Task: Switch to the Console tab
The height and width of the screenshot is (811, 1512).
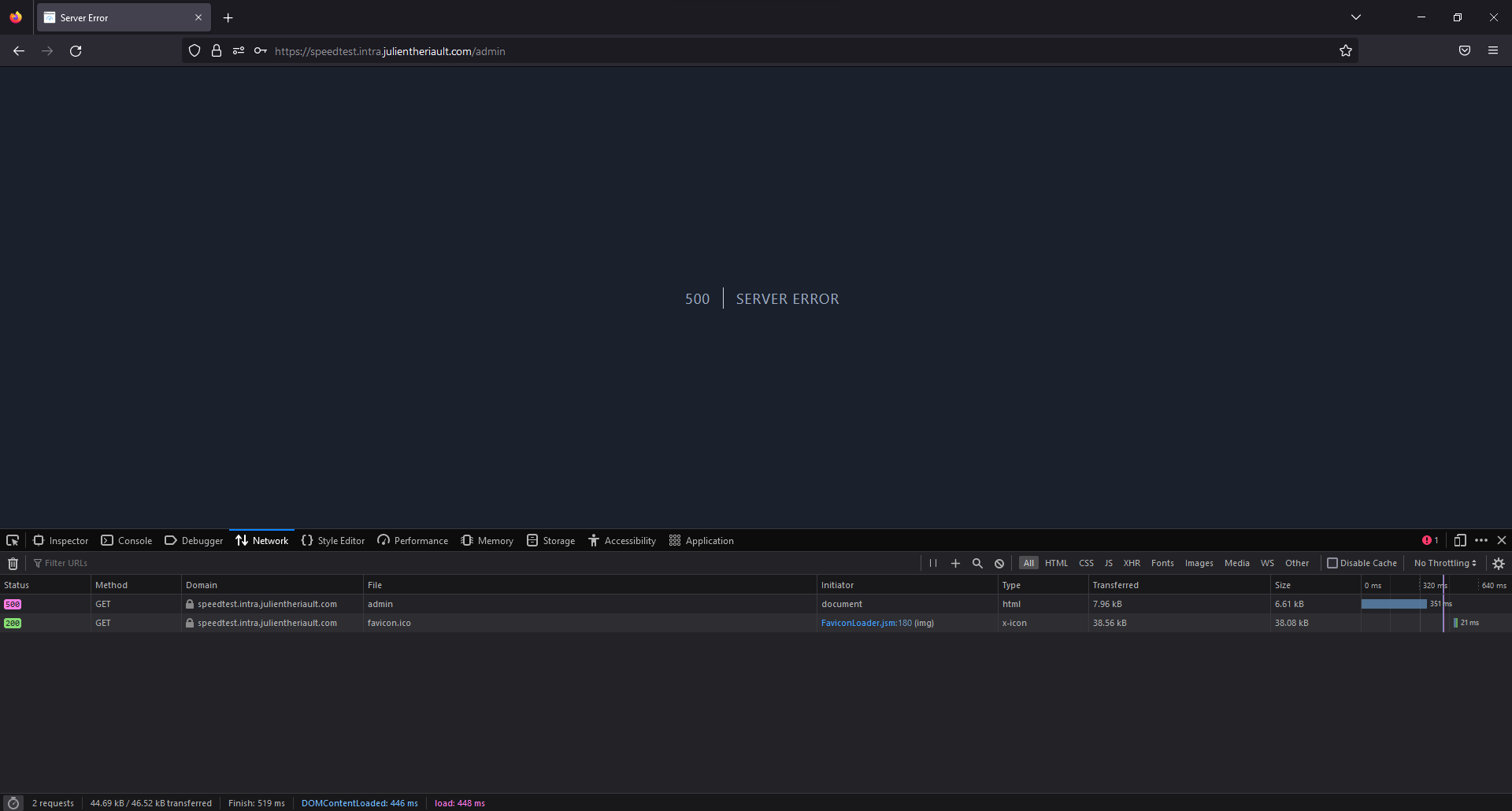Action: tap(127, 541)
